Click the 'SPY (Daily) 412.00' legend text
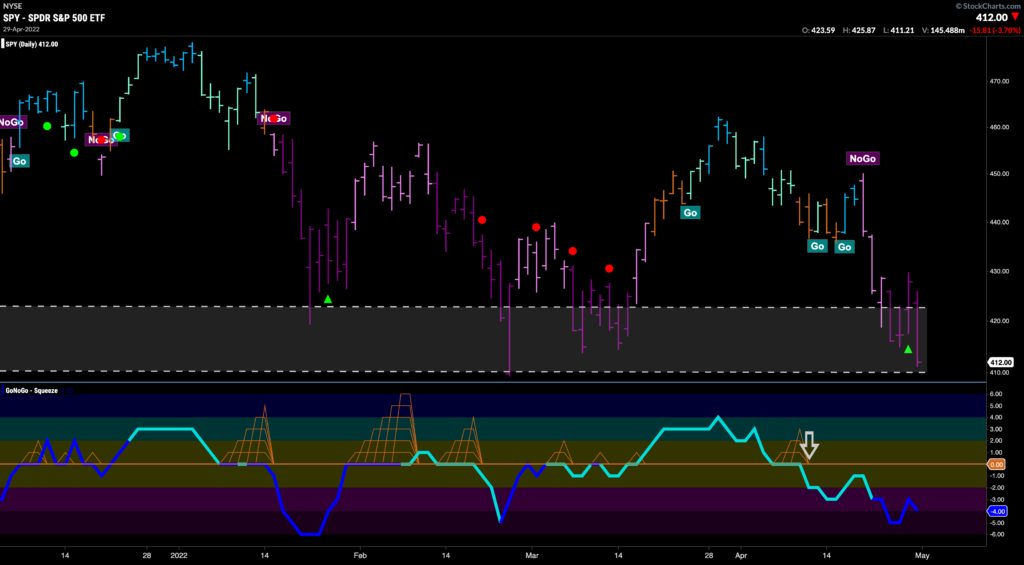The height and width of the screenshot is (565, 1024). click(x=34, y=44)
